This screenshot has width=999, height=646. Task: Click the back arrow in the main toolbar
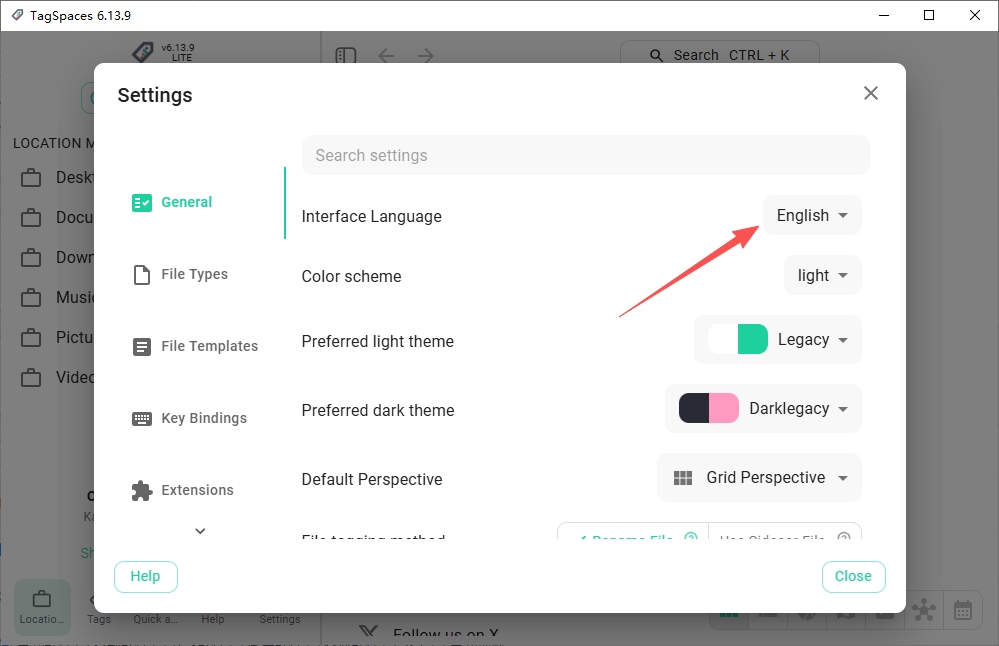(386, 55)
